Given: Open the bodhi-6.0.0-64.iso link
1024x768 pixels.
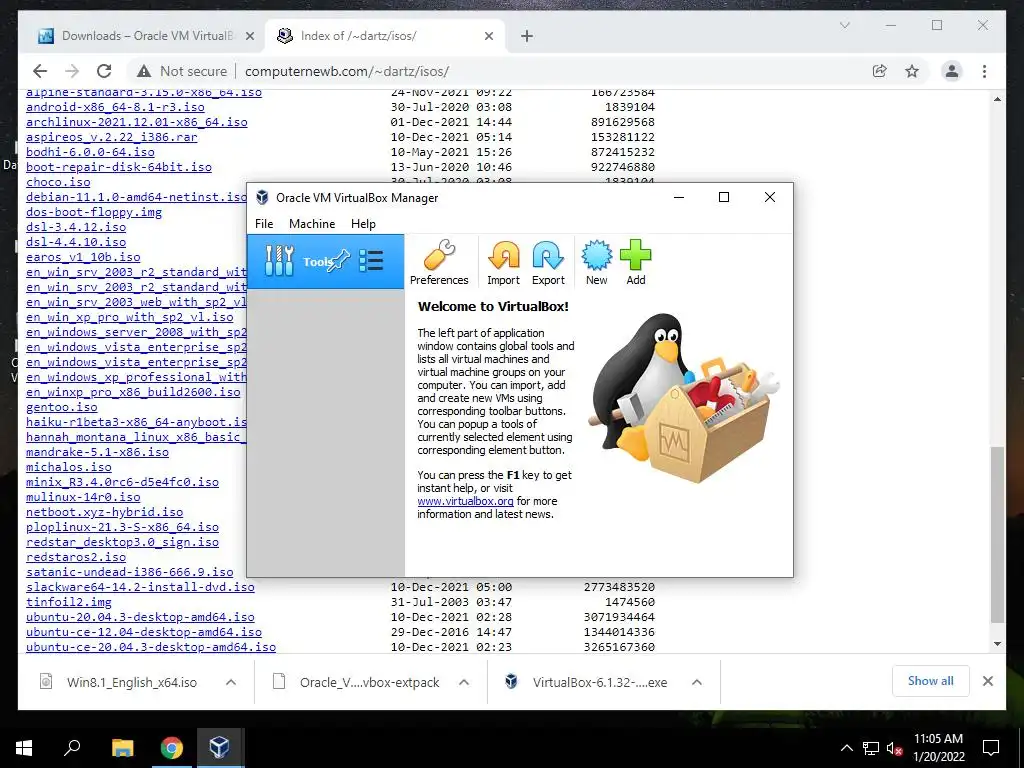Looking at the screenshot, I should (x=90, y=152).
